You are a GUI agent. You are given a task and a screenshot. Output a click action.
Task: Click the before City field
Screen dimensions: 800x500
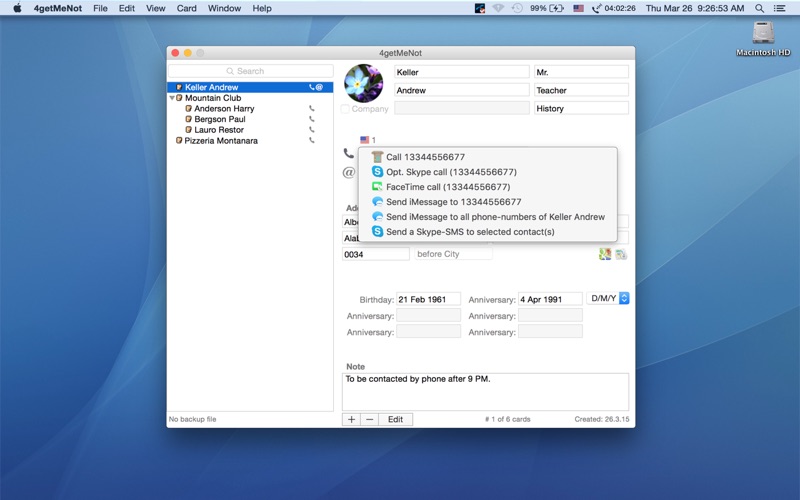[454, 254]
